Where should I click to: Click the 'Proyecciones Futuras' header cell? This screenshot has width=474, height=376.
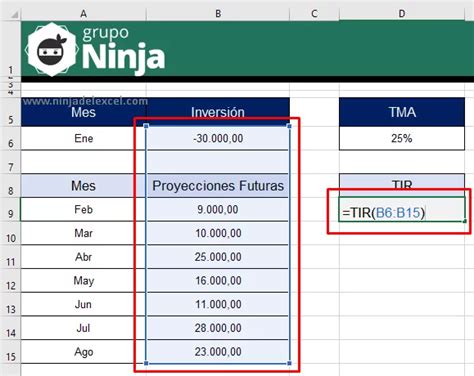218,186
